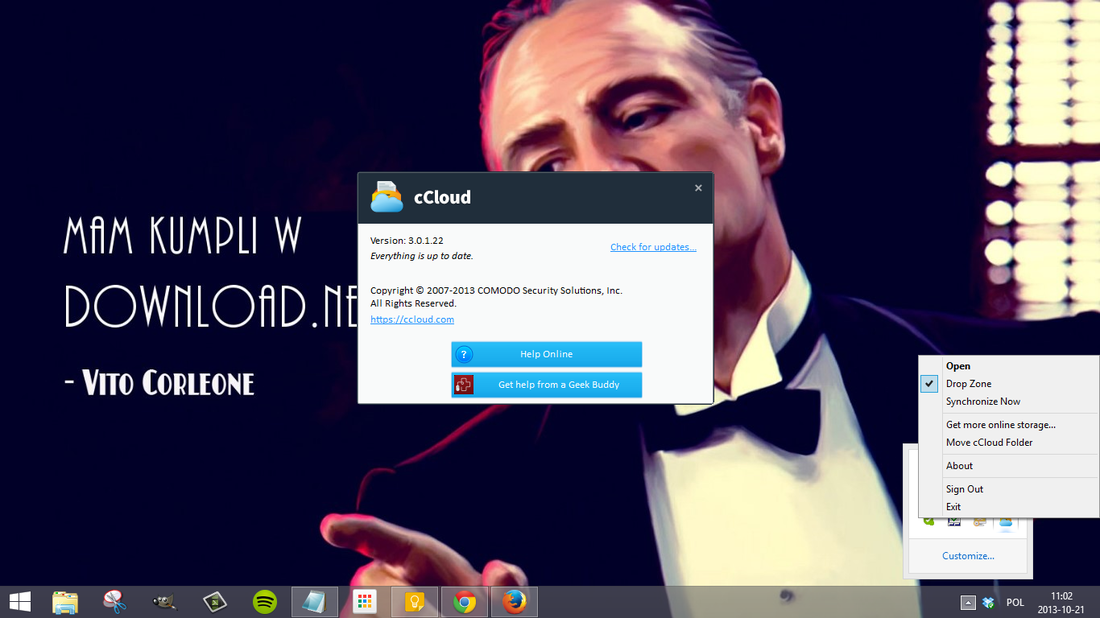Switch to the notepad app on taskbar
The image size is (1100, 618).
pyautogui.click(x=314, y=602)
